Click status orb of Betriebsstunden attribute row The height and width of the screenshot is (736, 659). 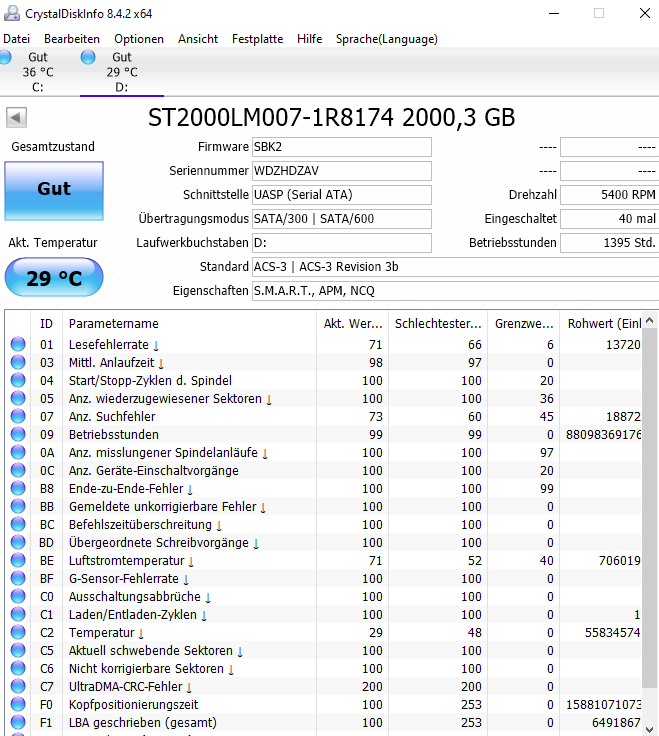[18, 434]
